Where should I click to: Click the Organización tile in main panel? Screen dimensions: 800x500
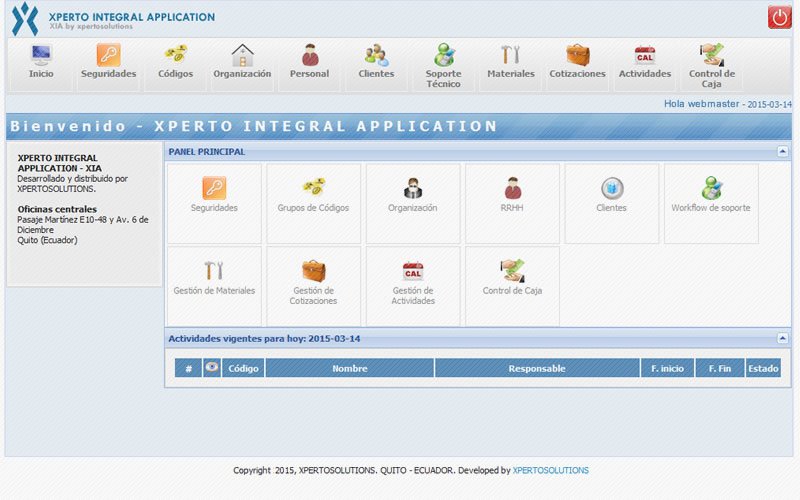pyautogui.click(x=413, y=203)
